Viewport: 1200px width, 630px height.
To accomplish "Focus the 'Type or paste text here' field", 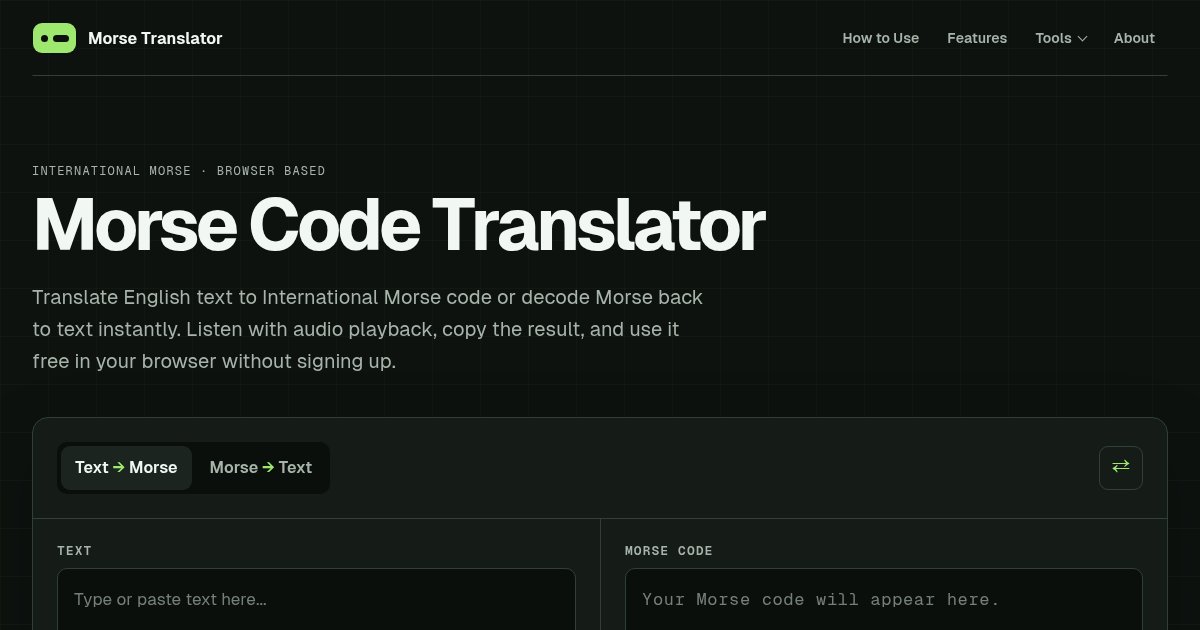I will [316, 600].
